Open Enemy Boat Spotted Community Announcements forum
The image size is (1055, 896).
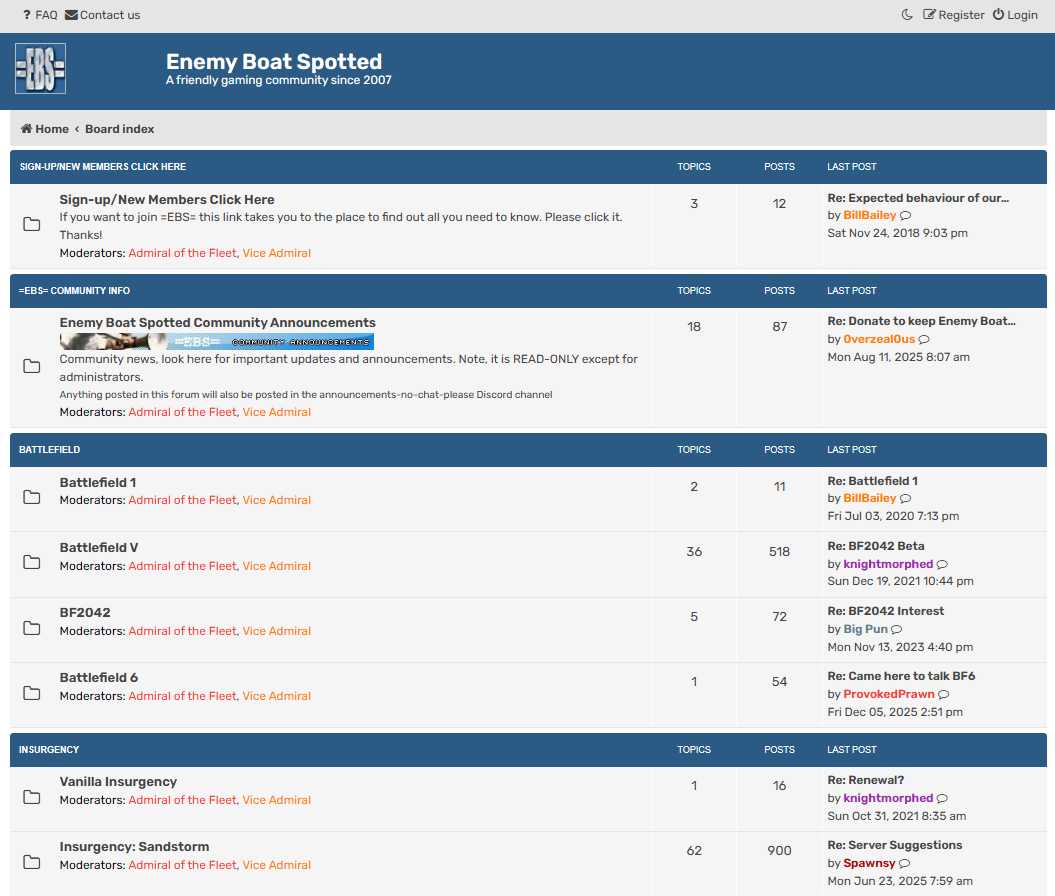click(x=217, y=323)
